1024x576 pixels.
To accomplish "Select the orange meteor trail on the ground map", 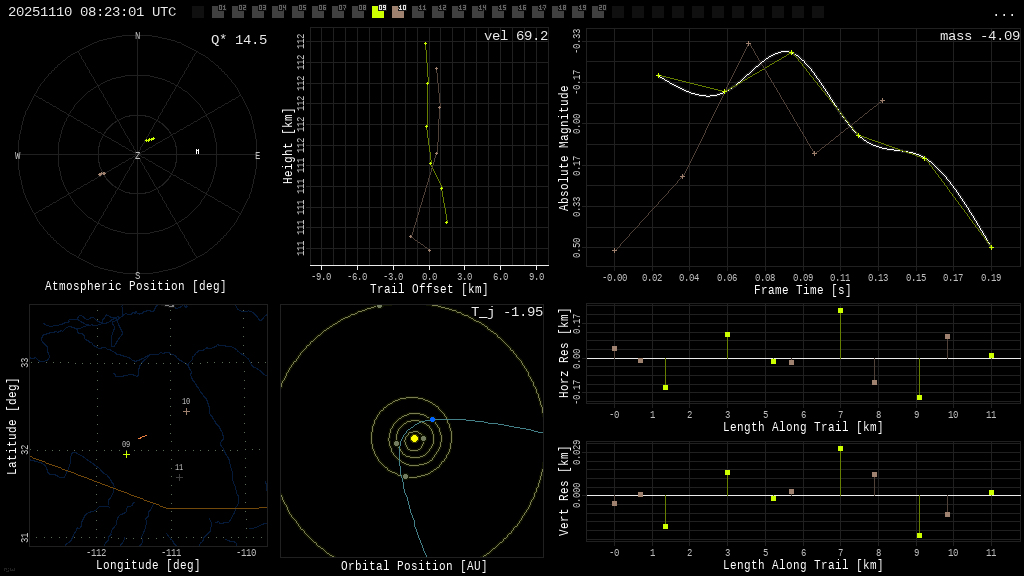I will tap(143, 437).
